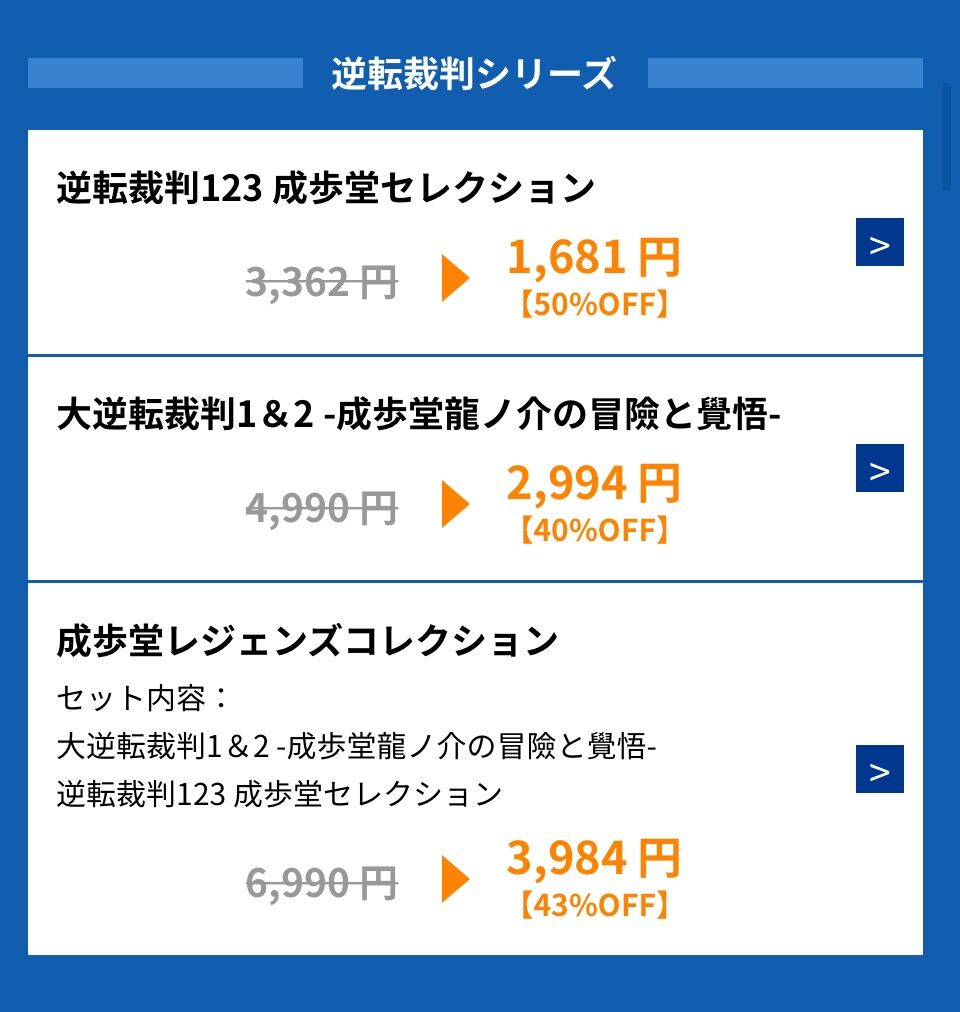
Task: Click the struck-through 6,990 円 price
Action: (322, 884)
